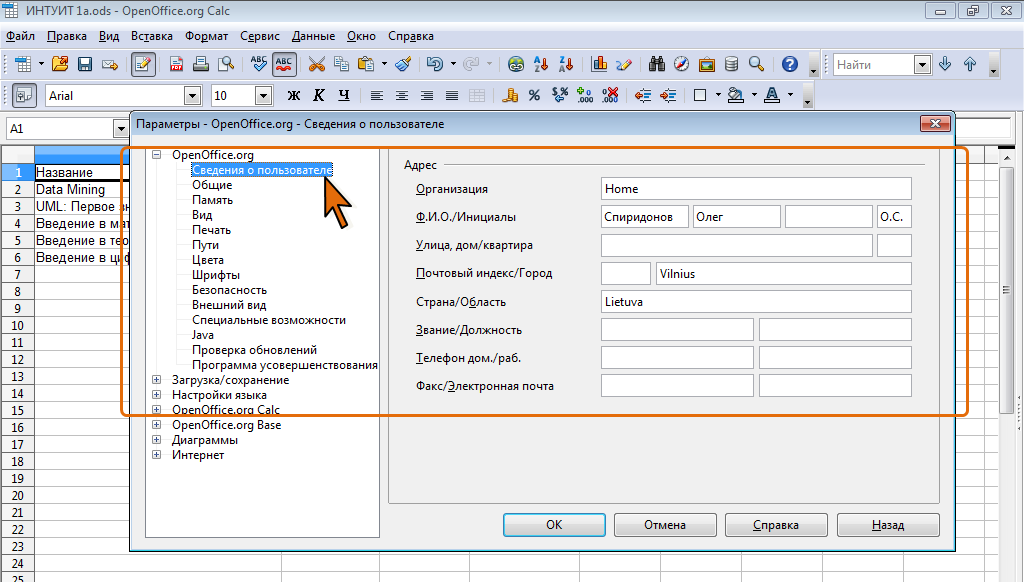Collapse the OpenOffice.org tree node

pos(157,155)
